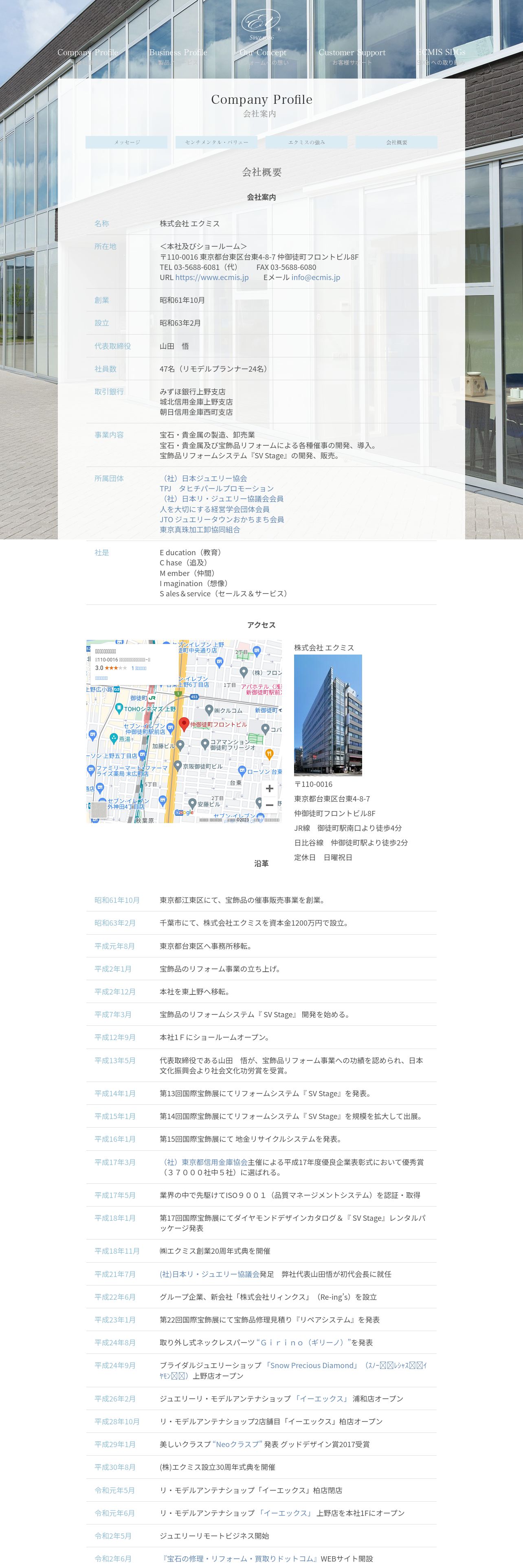Click the orange restaurant marker on map
This screenshot has height=1568, width=523.
(x=269, y=754)
